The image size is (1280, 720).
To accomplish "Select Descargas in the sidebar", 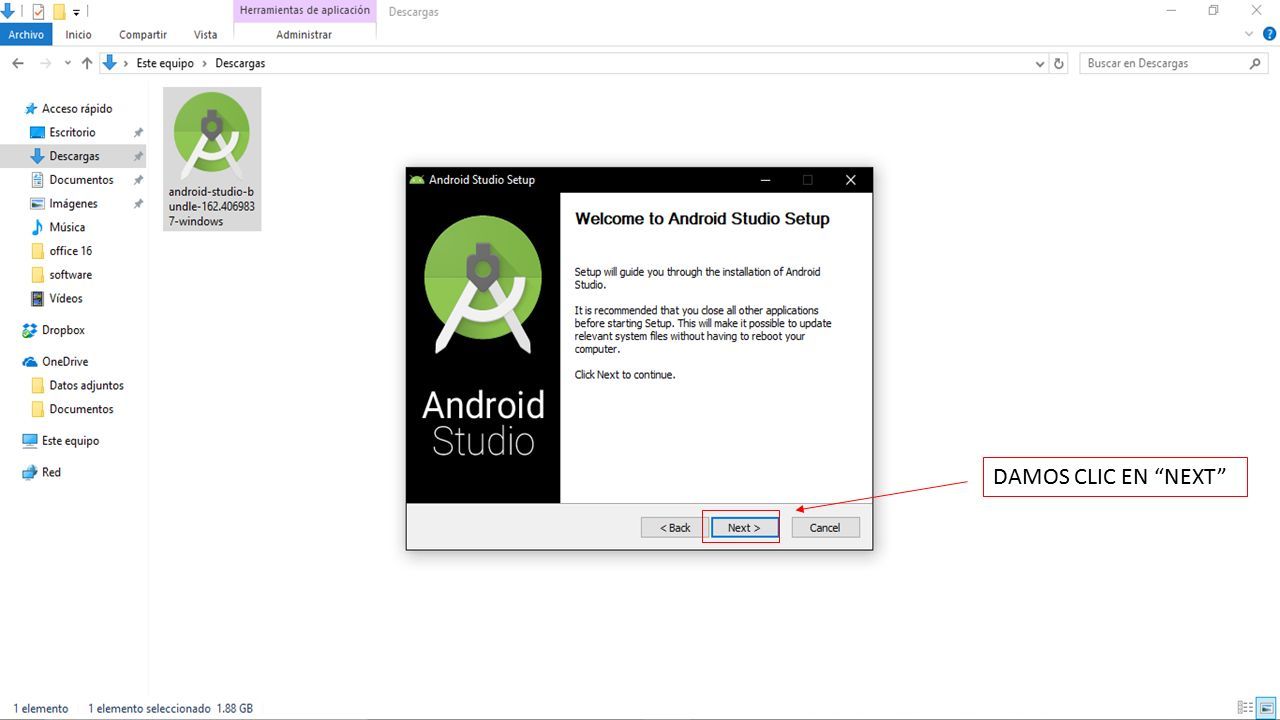I will pos(74,156).
